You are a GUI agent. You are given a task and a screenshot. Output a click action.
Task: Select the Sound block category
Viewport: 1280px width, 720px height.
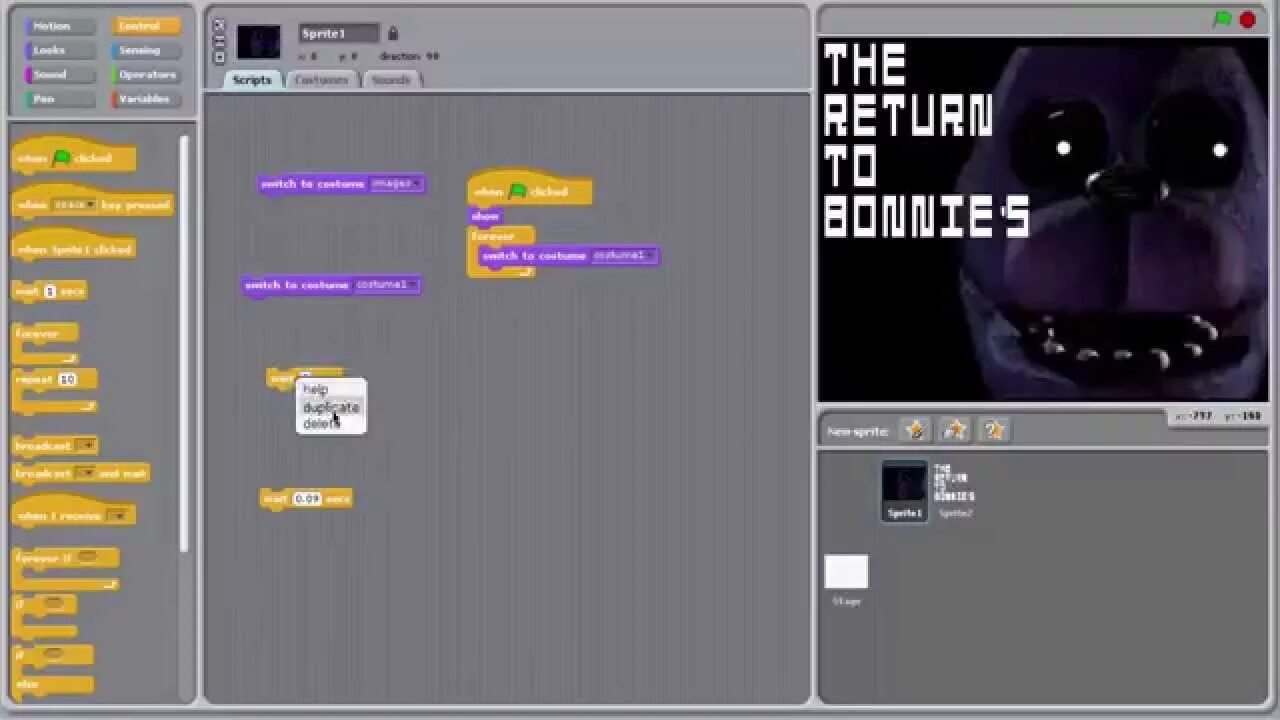tap(60, 74)
